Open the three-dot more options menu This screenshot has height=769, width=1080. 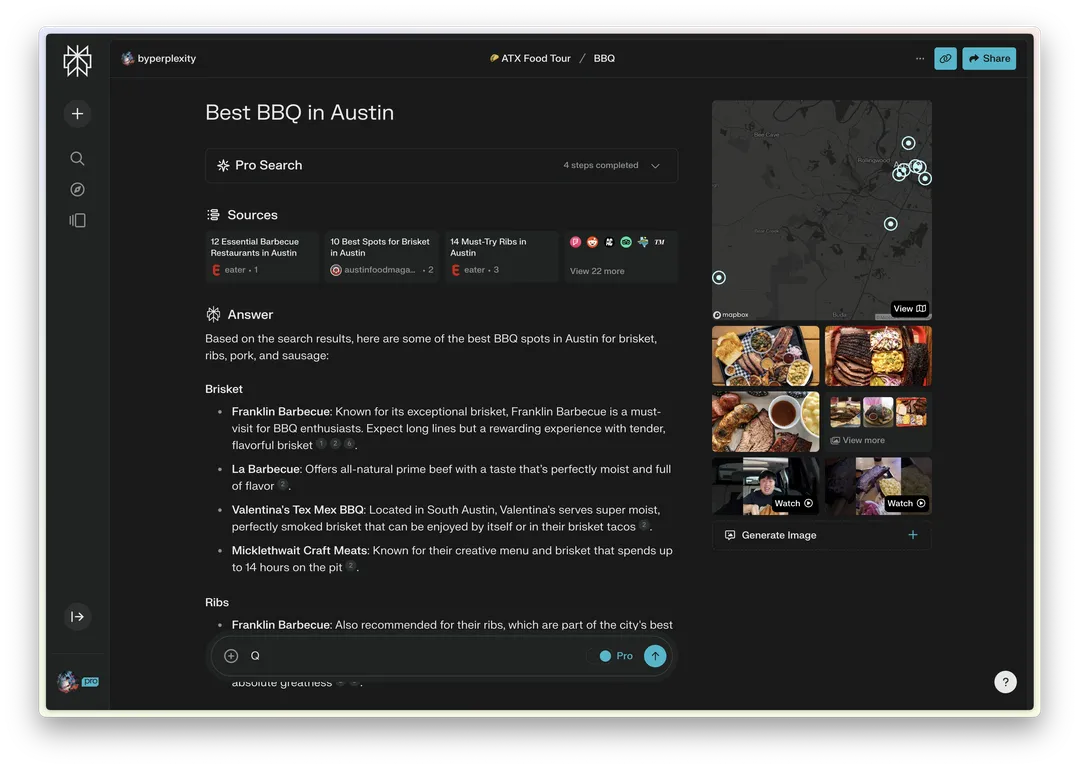click(x=920, y=59)
